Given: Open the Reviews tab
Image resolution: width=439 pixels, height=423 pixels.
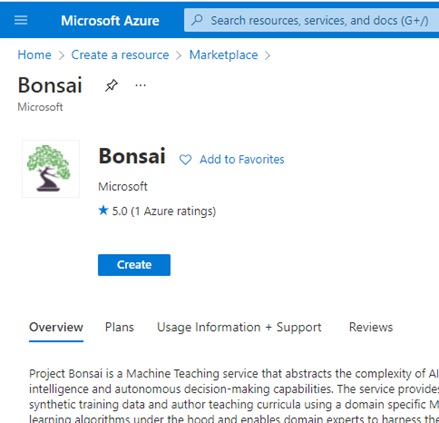Looking at the screenshot, I should 371,327.
